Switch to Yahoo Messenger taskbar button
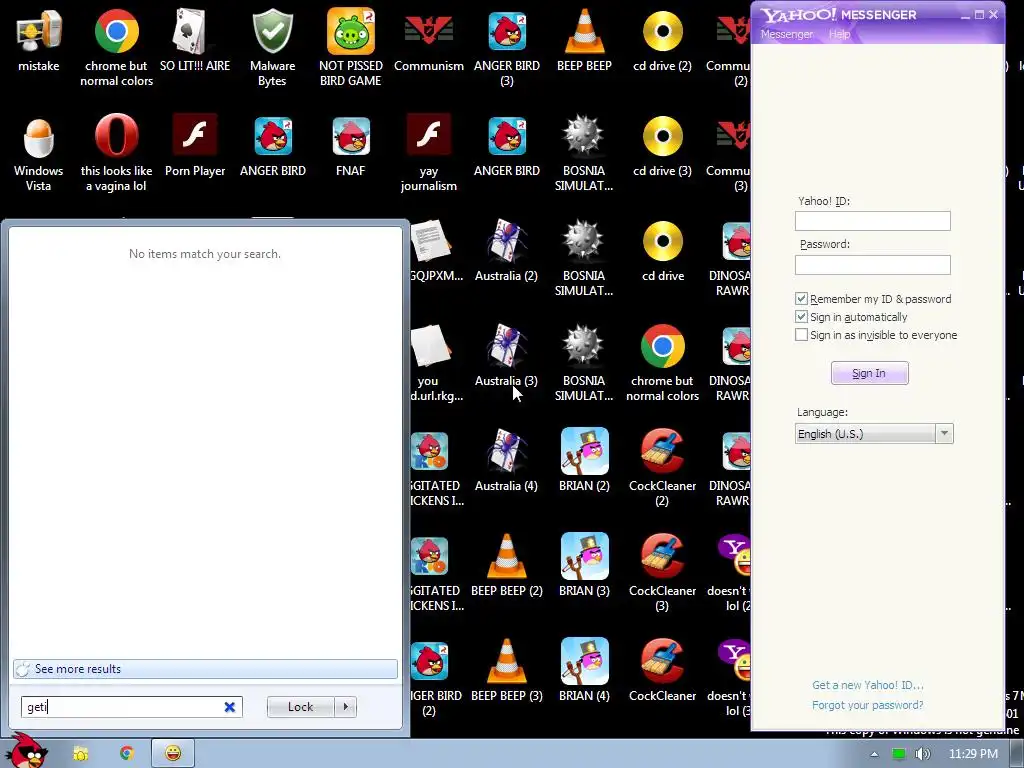Viewport: 1024px width, 768px height. coord(173,754)
